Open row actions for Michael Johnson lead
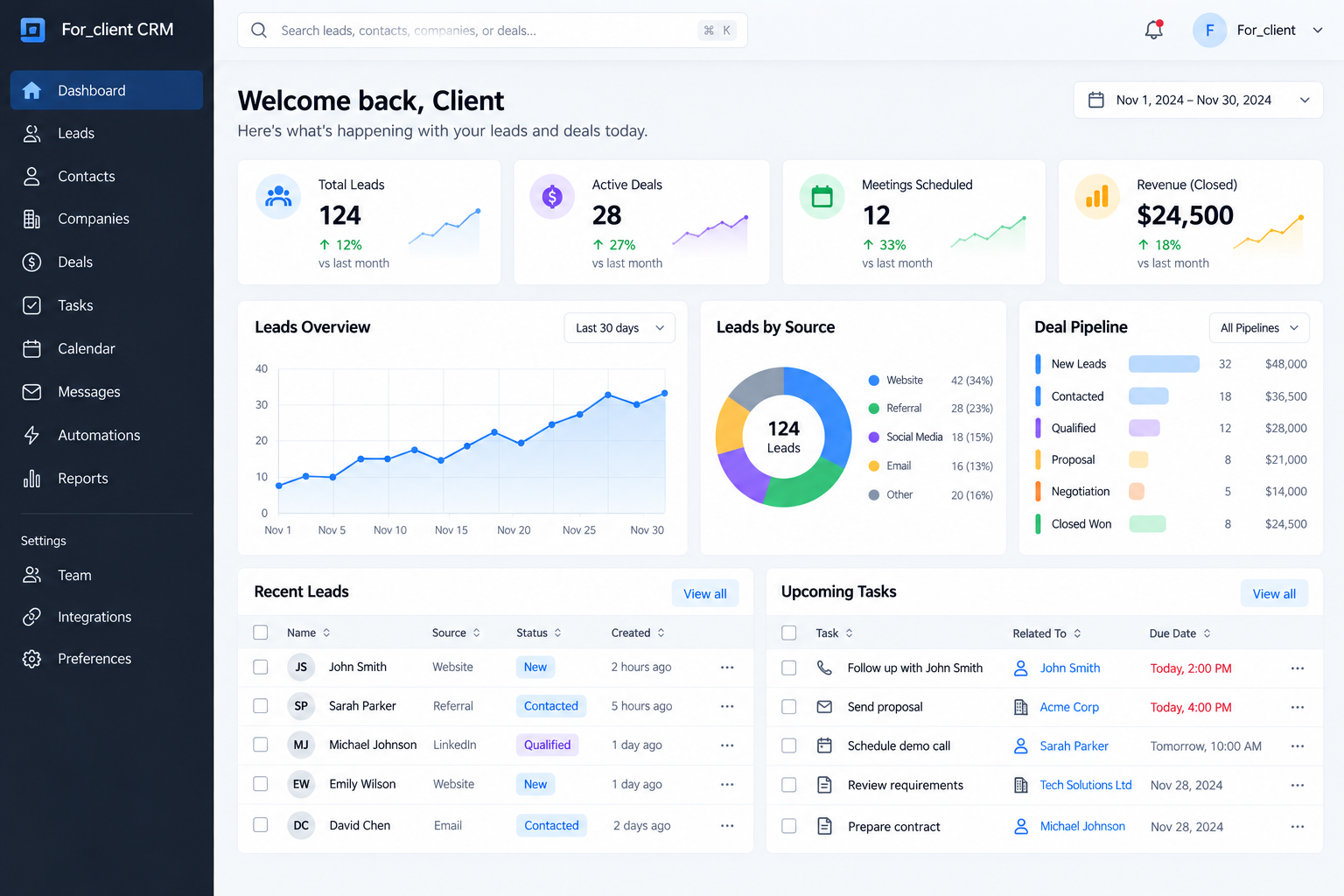 727,745
